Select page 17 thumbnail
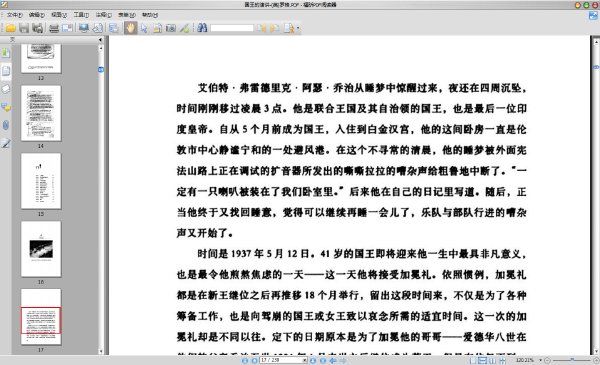This screenshot has height=365, width=600. (41, 317)
